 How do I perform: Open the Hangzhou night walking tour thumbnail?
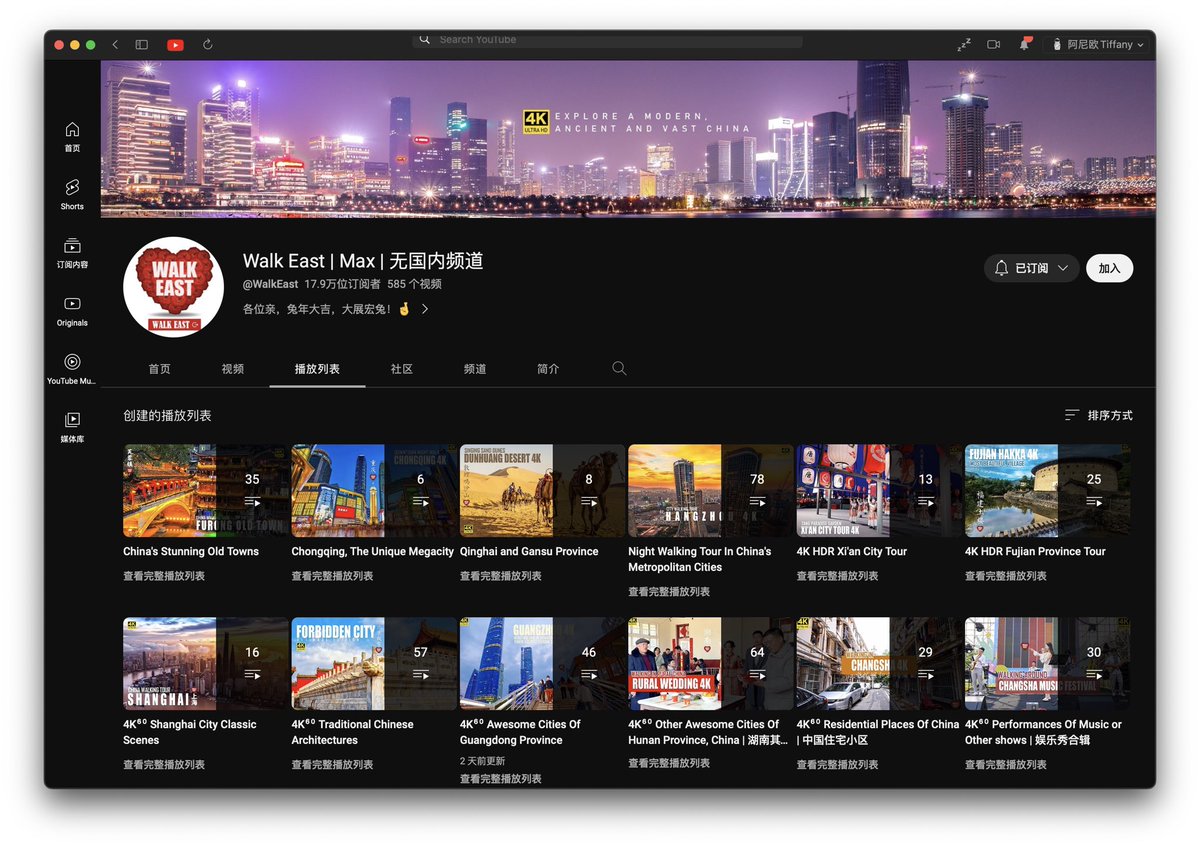click(710, 491)
